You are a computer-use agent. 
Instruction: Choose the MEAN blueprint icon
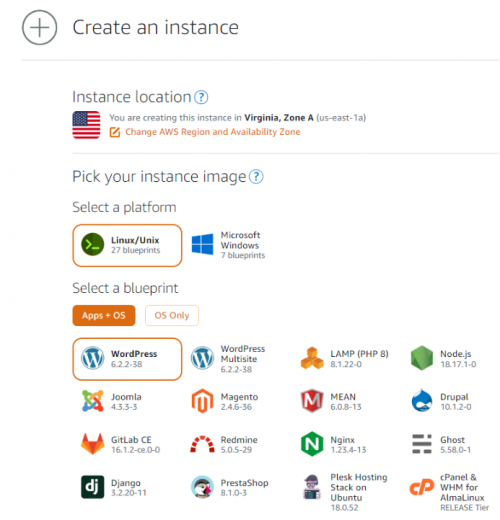pos(312,401)
